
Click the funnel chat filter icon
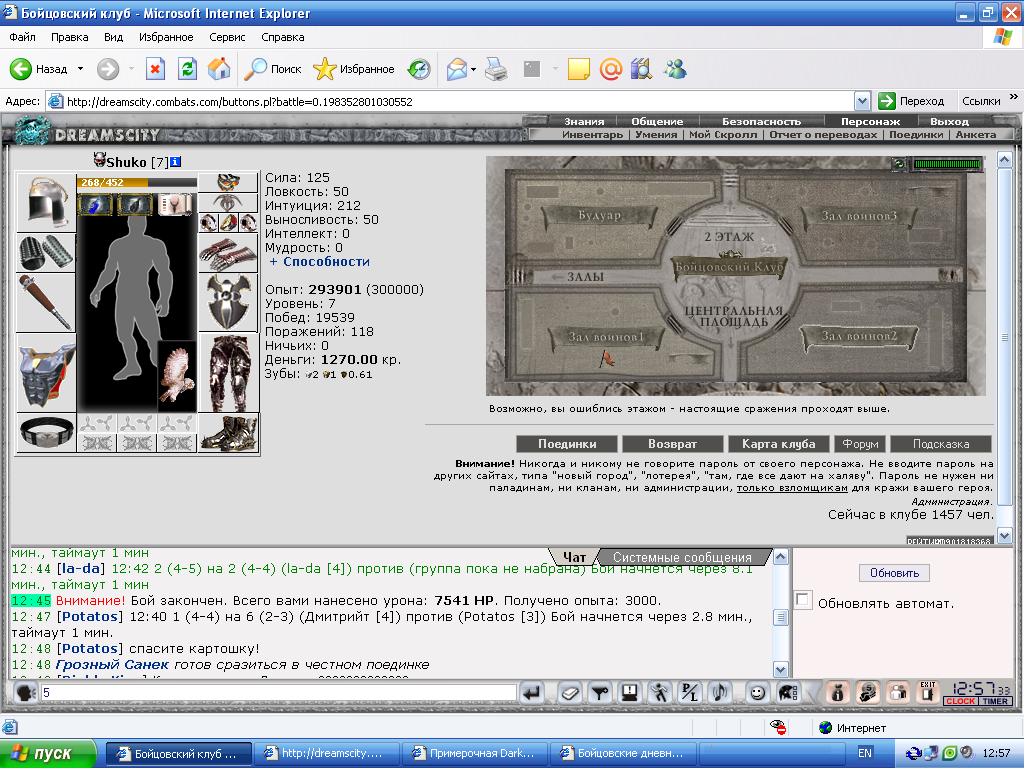599,692
